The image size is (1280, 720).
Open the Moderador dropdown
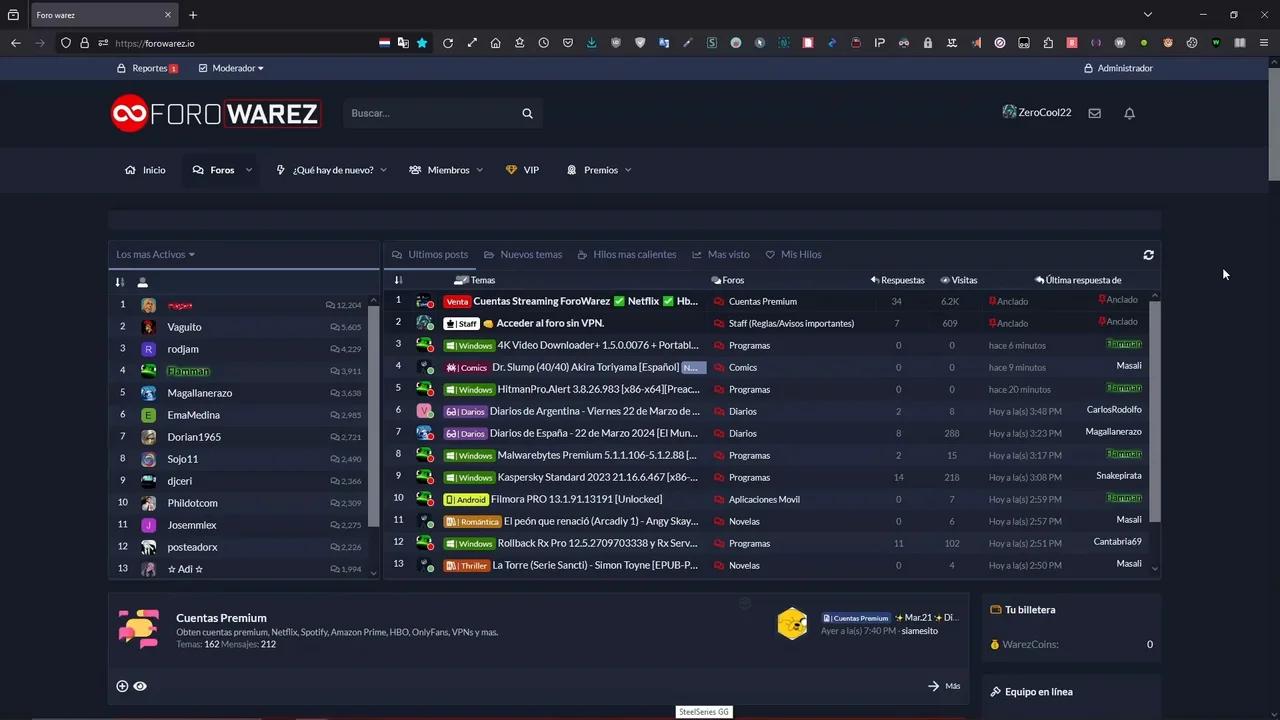(x=231, y=68)
